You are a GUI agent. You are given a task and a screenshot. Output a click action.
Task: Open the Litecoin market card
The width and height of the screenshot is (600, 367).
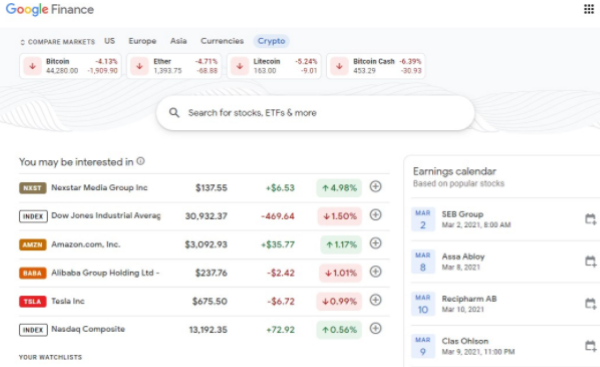click(x=274, y=66)
